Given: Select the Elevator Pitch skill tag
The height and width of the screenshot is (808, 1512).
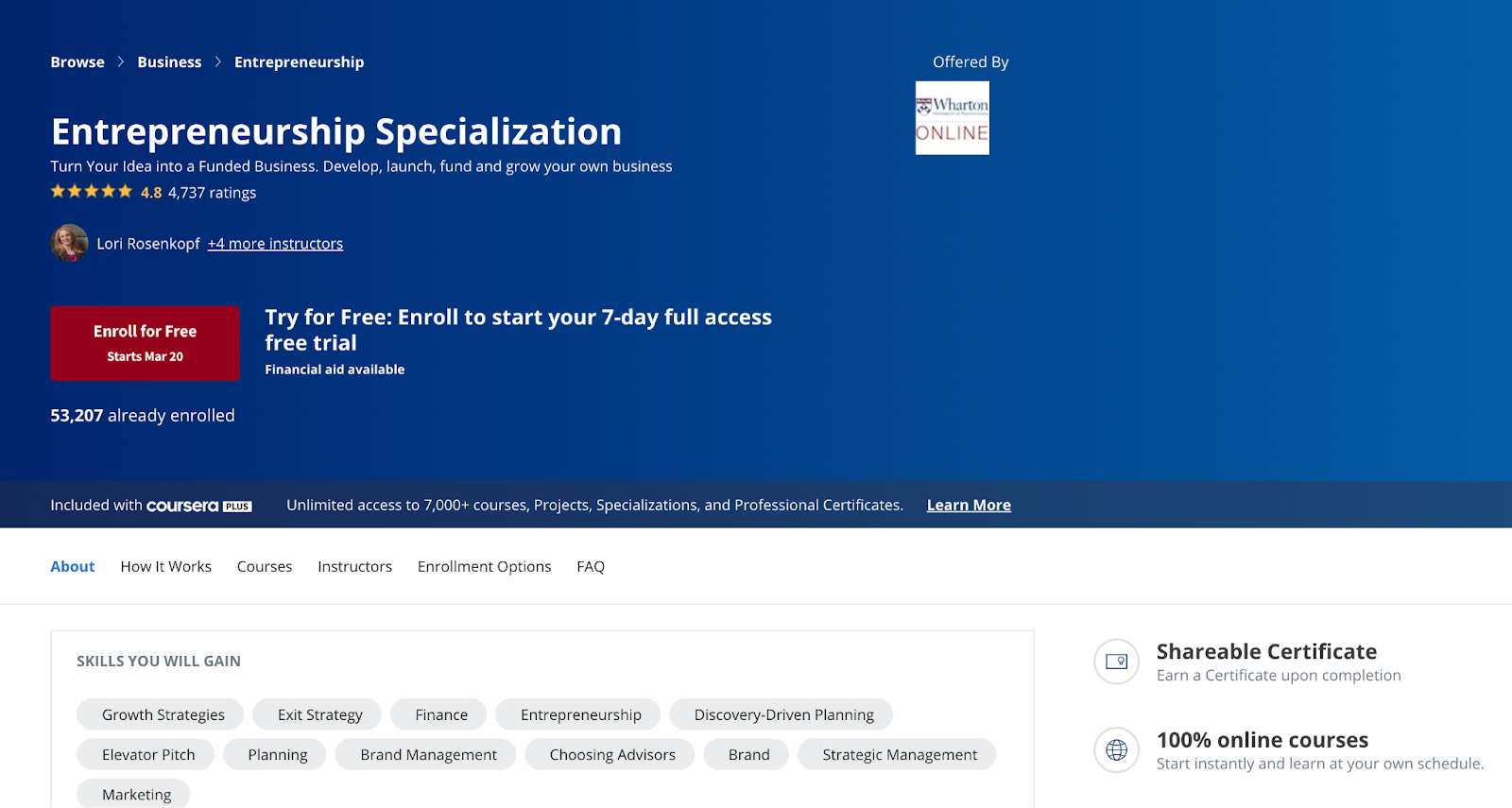Looking at the screenshot, I should (x=146, y=754).
